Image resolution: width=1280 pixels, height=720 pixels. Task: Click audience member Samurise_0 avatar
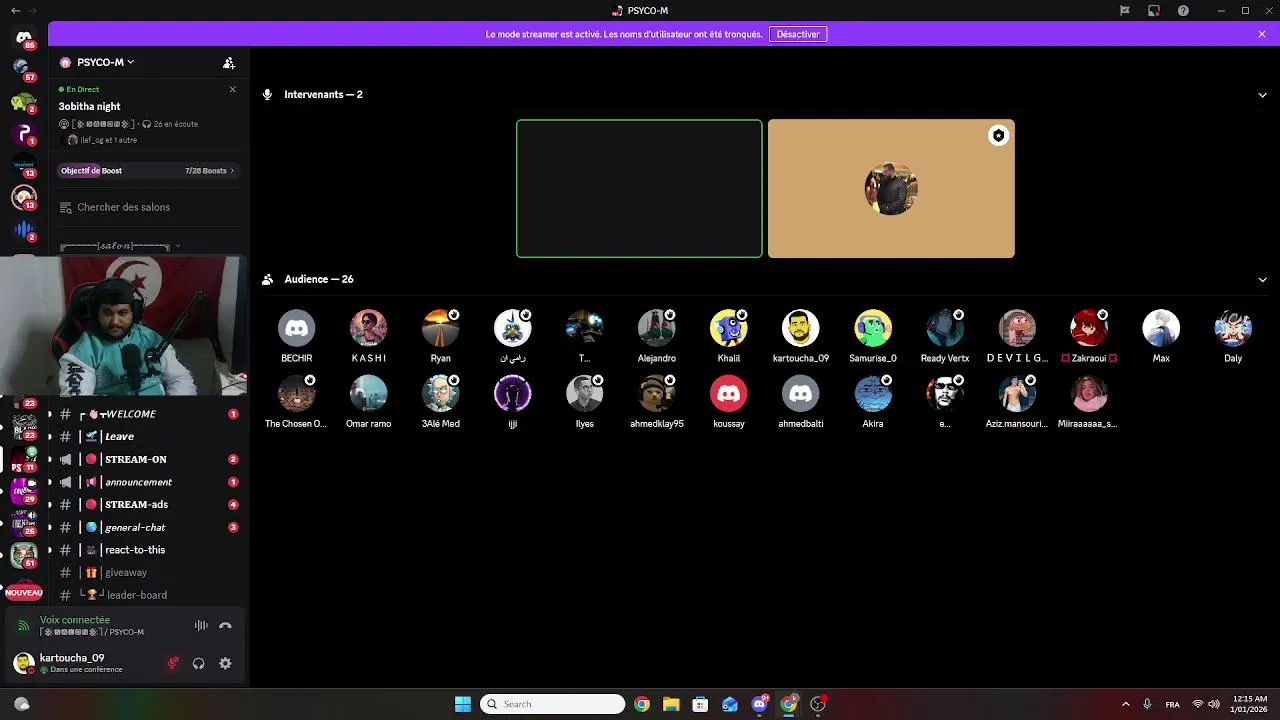[x=873, y=328]
